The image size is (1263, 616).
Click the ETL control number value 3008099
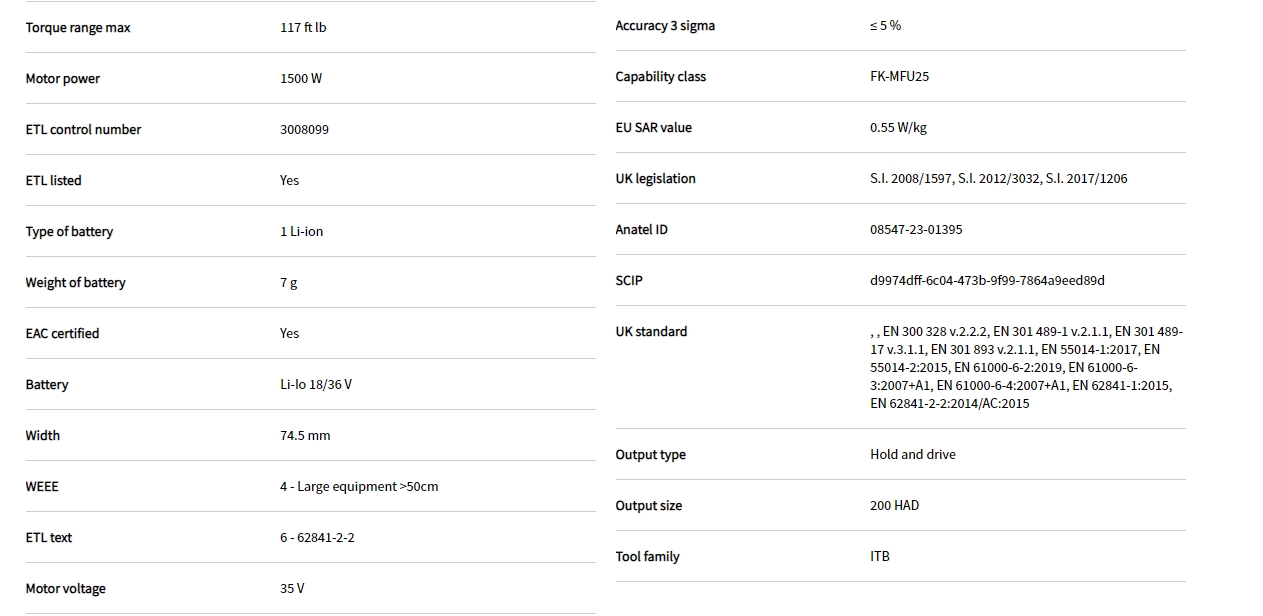(x=304, y=130)
